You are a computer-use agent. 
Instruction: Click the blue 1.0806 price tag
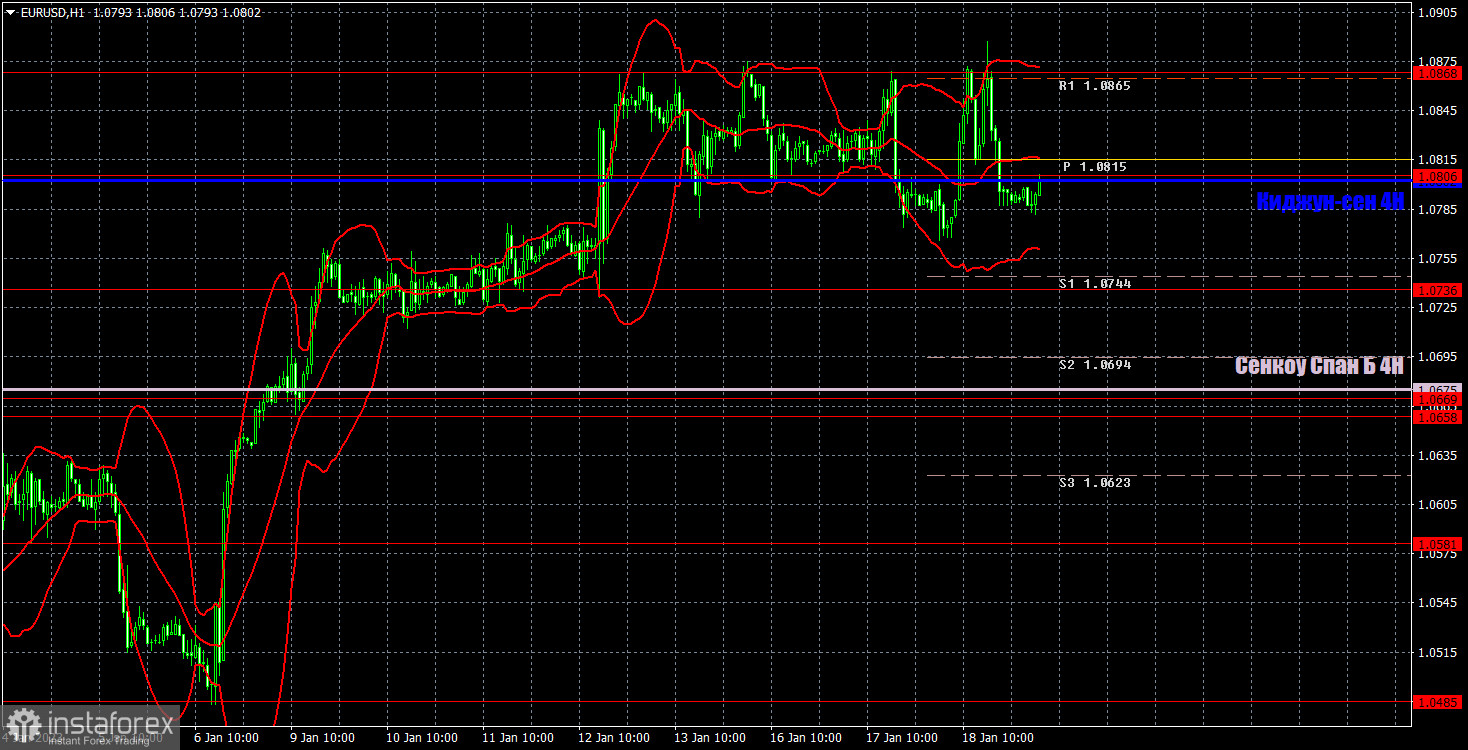(x=1438, y=177)
